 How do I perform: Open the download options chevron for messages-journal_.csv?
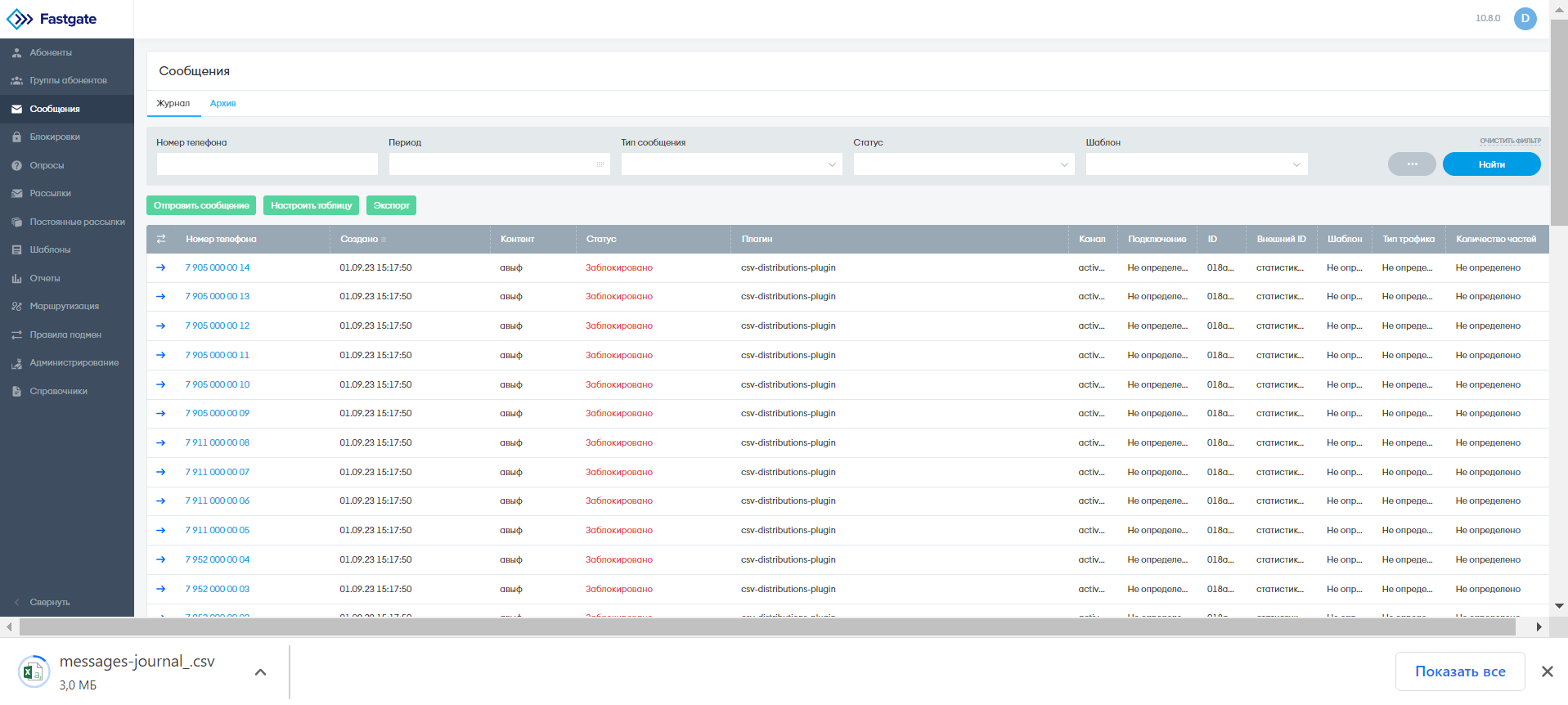tap(260, 672)
